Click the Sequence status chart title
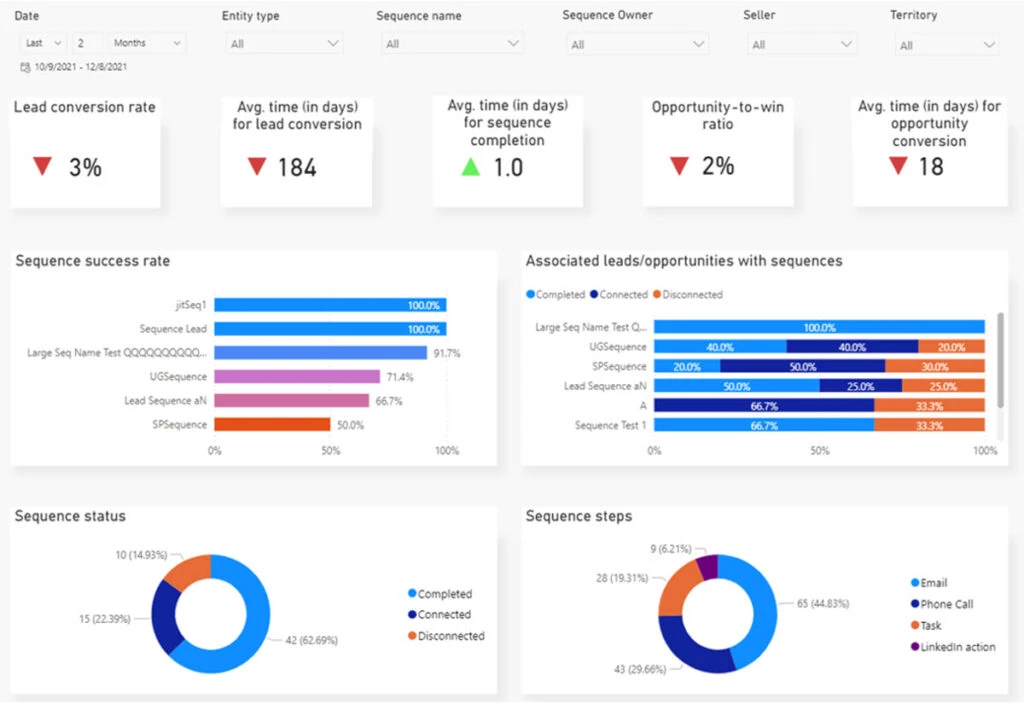Image resolution: width=1024 pixels, height=704 pixels. [x=70, y=516]
